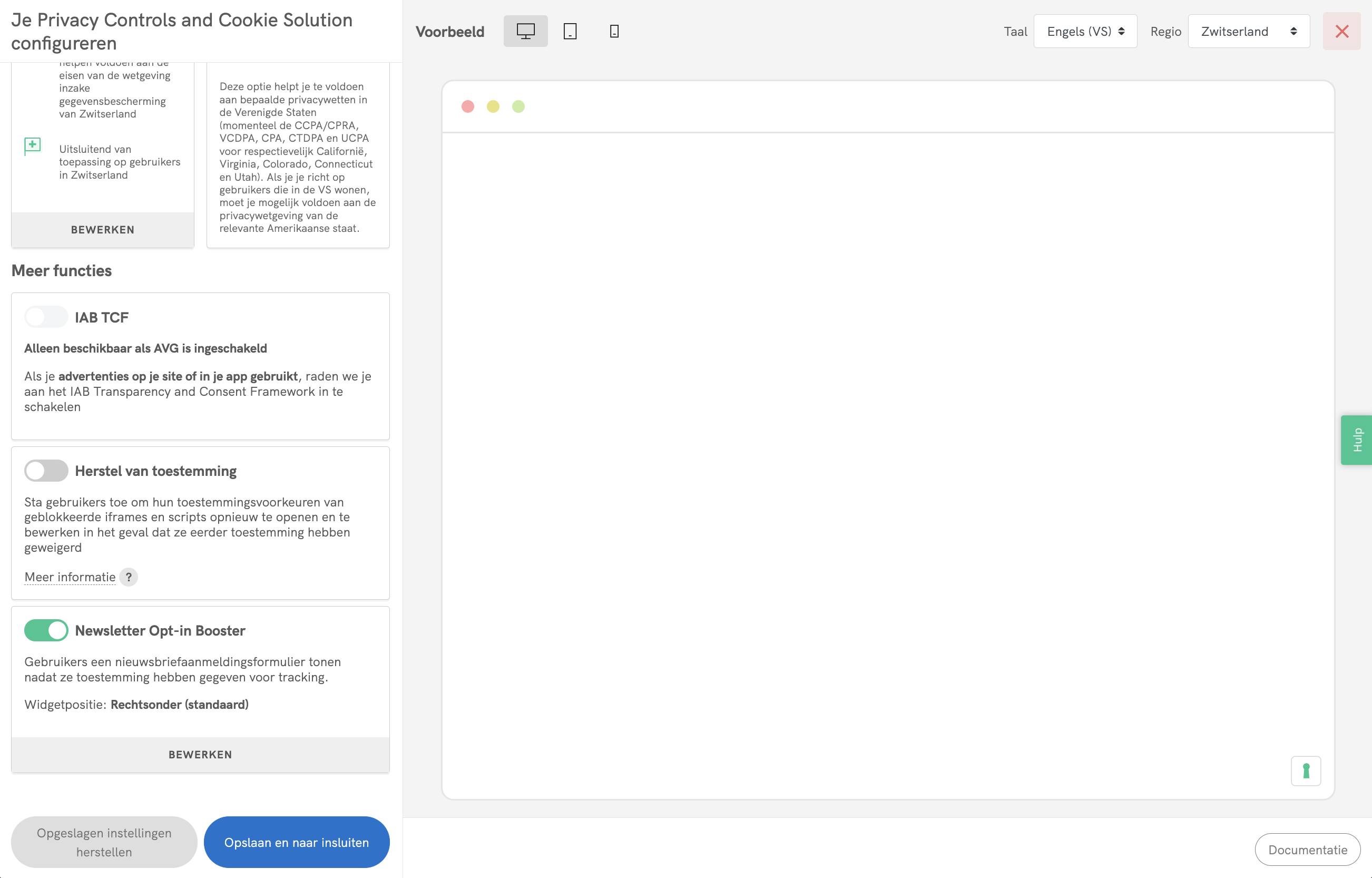The width and height of the screenshot is (1372, 878).
Task: Switch to mobile phone preview icon
Action: point(614,32)
